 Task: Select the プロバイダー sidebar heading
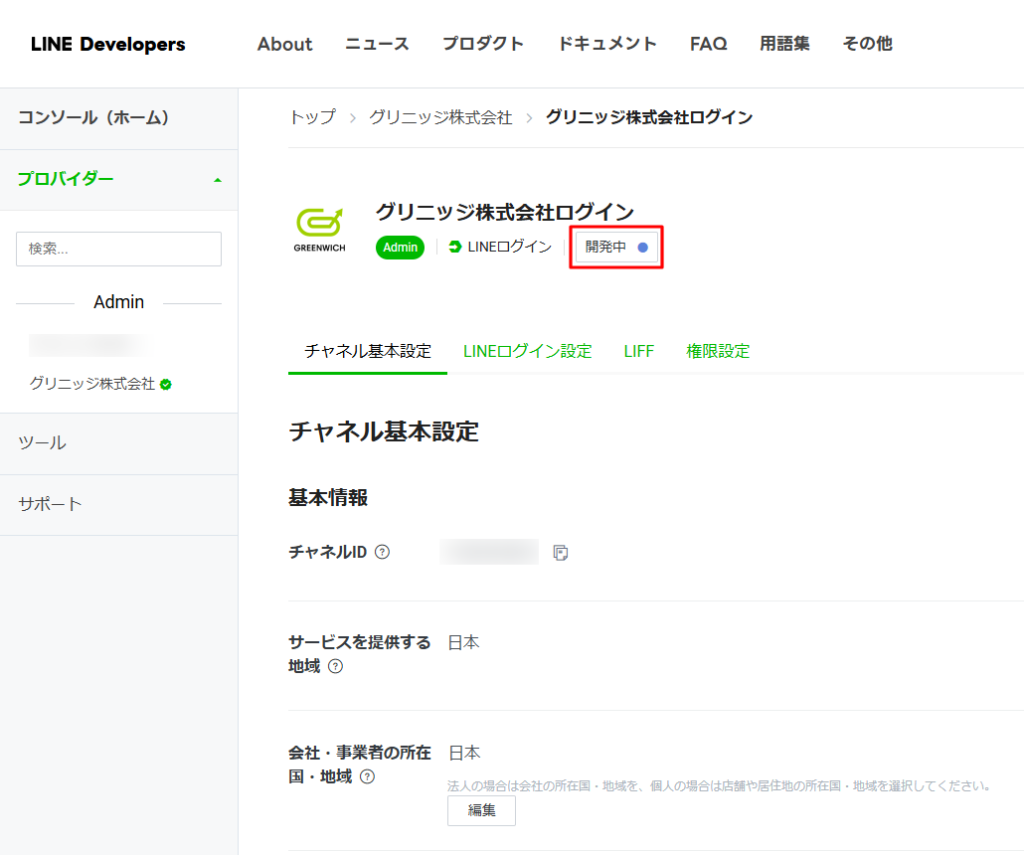point(65,179)
